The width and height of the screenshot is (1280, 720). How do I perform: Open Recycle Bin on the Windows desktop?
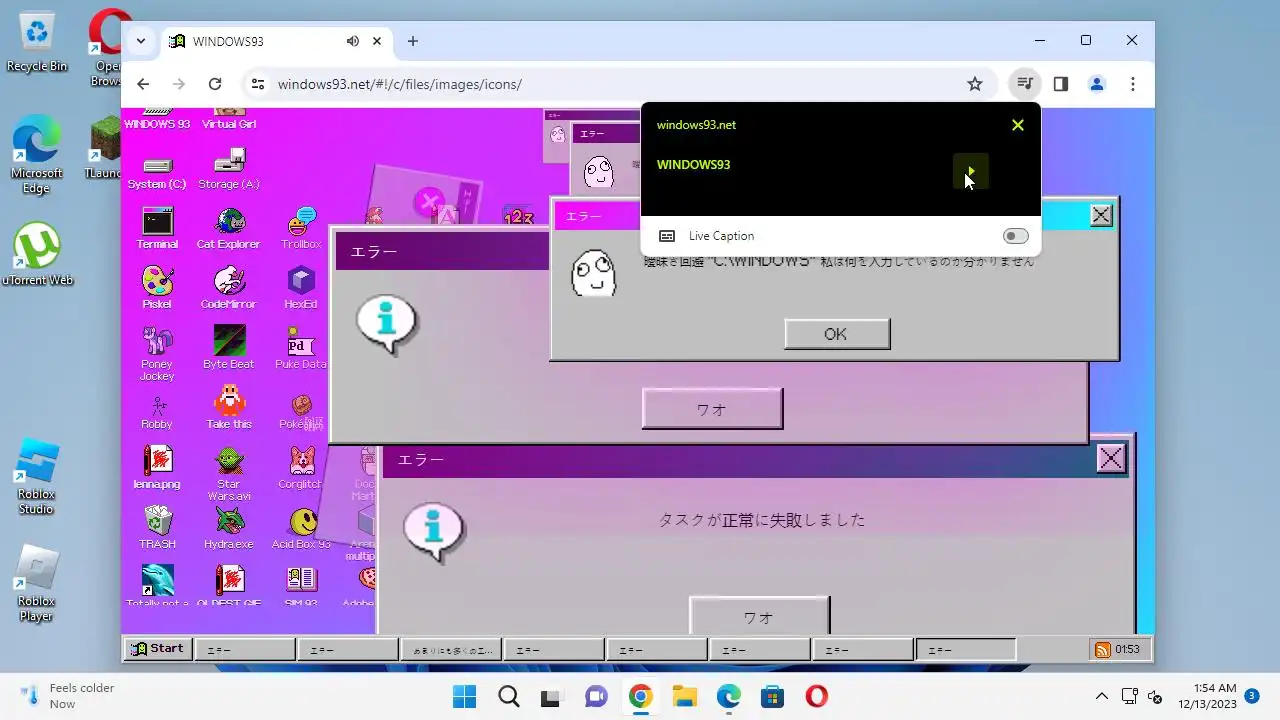37,42
